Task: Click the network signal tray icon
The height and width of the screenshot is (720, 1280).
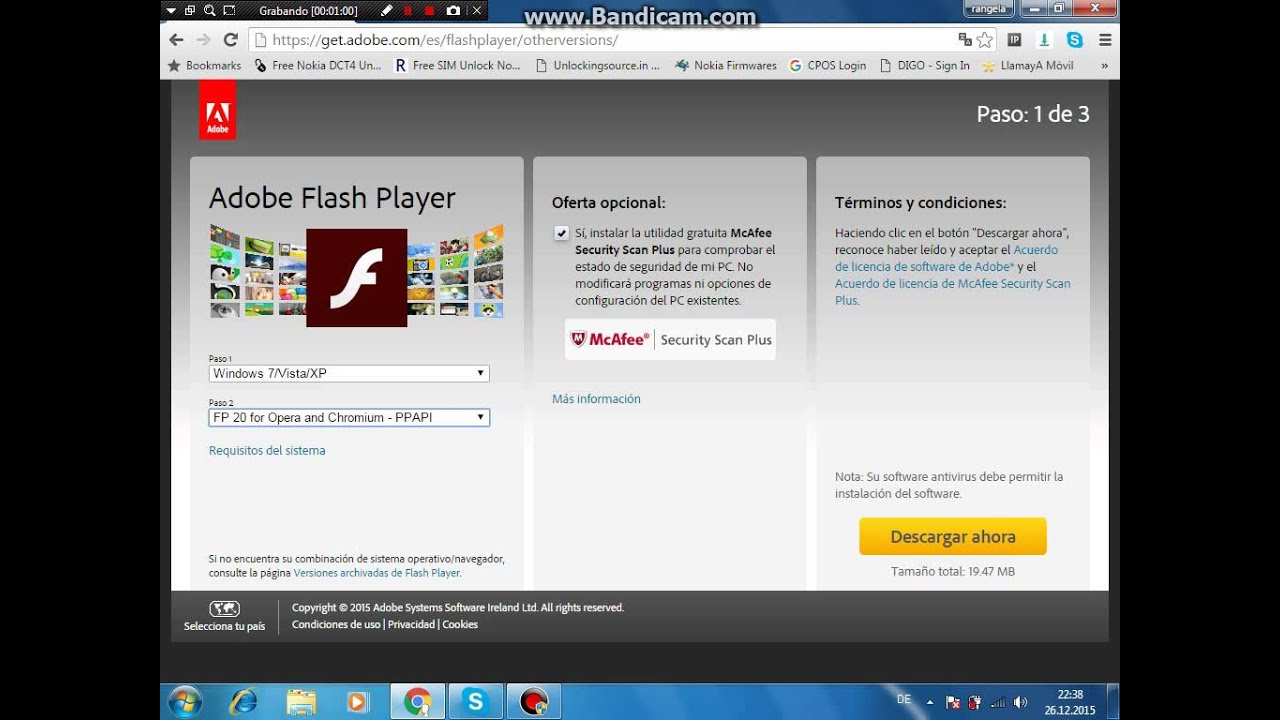Action: pos(997,702)
